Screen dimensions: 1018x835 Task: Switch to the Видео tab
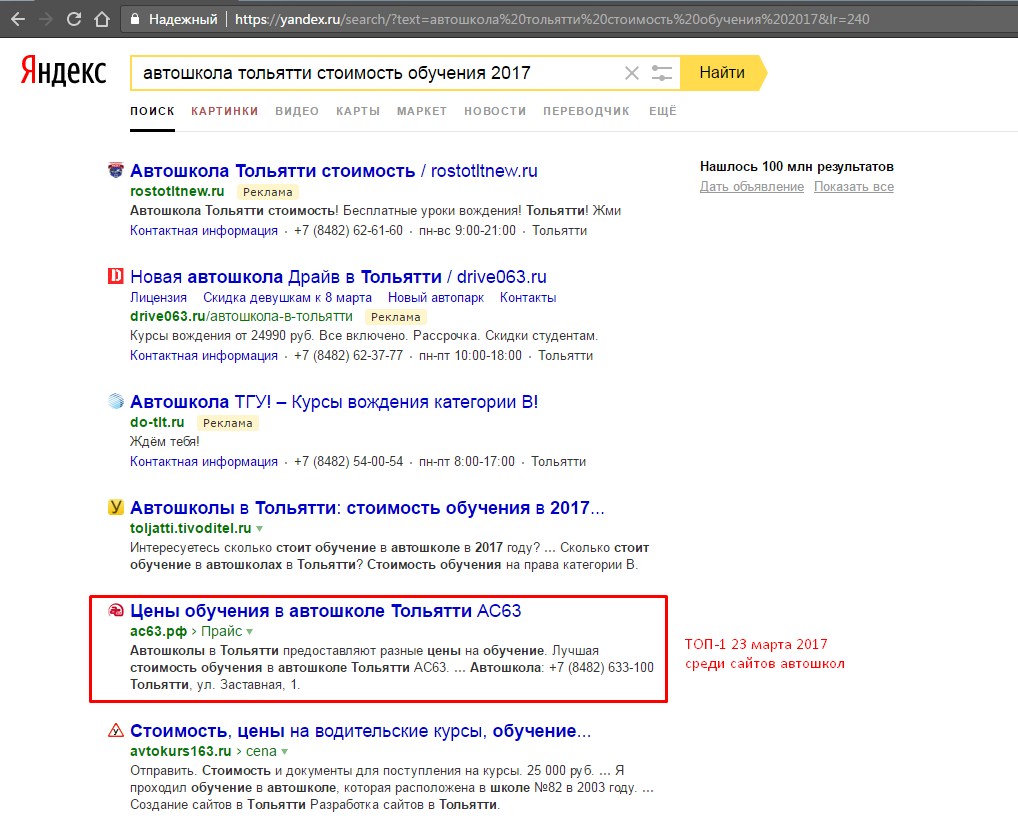pos(297,111)
